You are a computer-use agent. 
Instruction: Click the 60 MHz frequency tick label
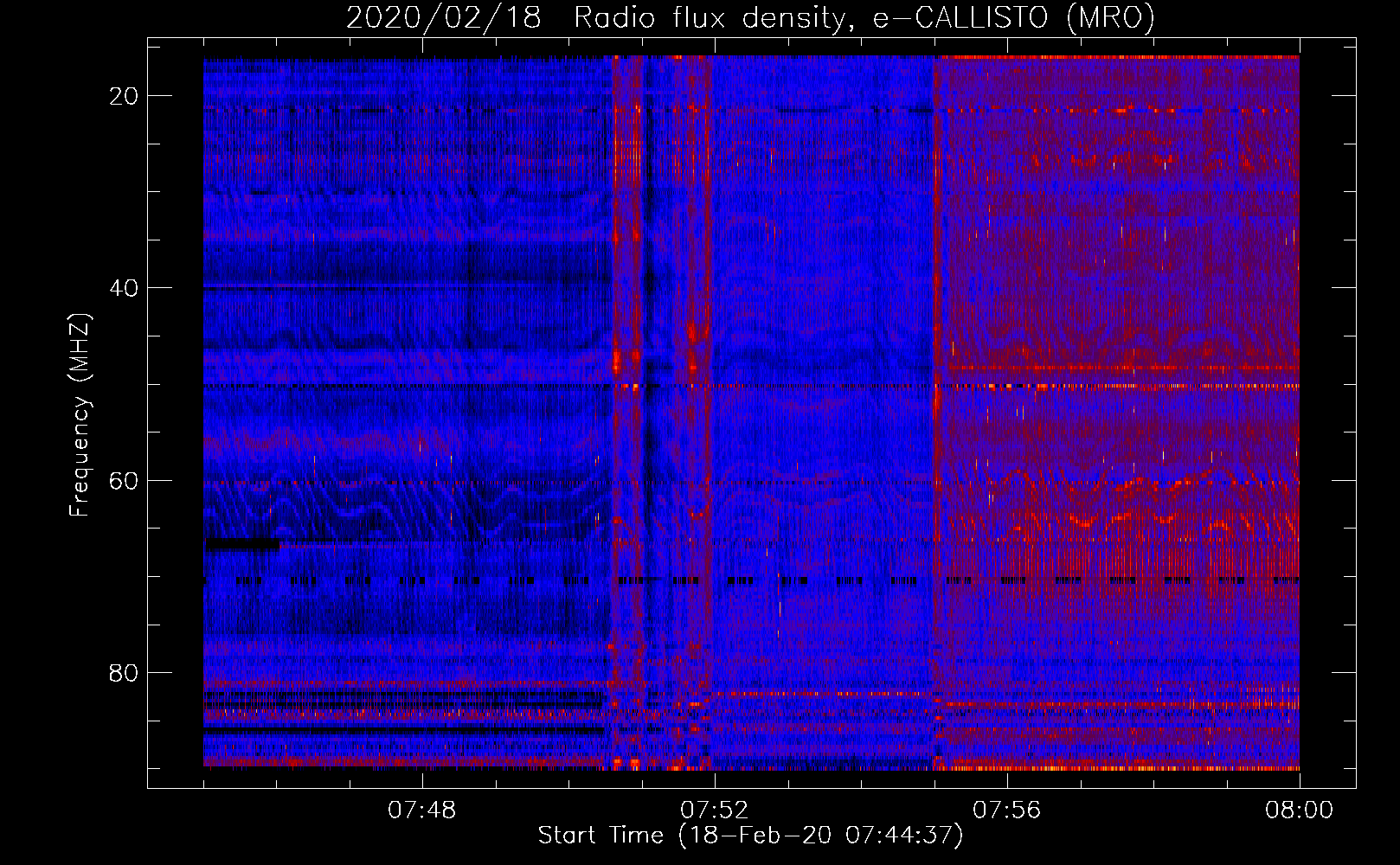tap(124, 480)
